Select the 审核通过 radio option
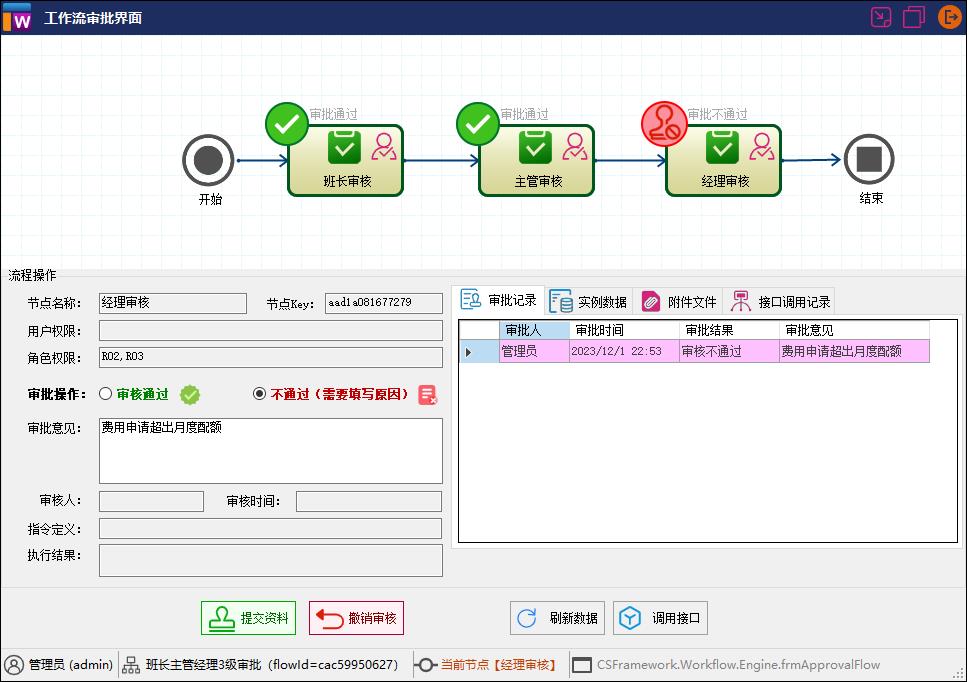 [106, 394]
